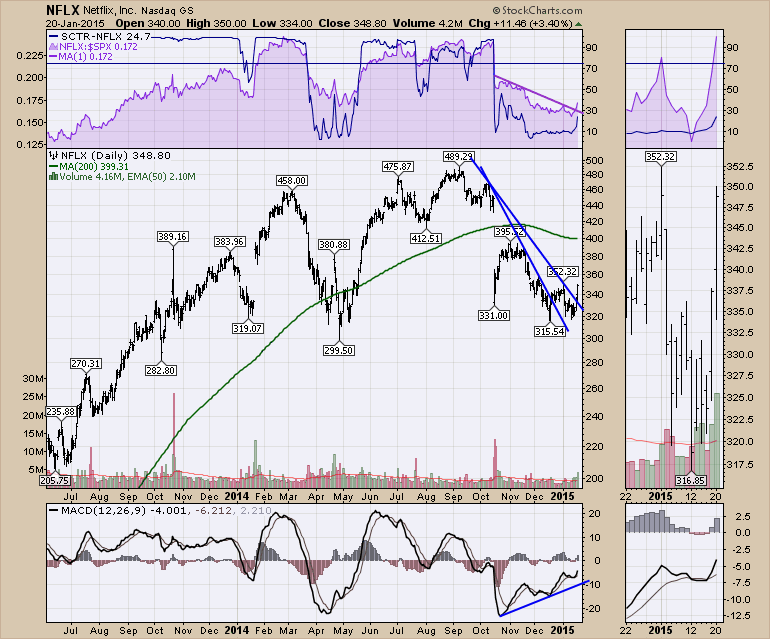Click the Open 340.00 value
Viewport: 770px width, 639px height.
coord(148,23)
